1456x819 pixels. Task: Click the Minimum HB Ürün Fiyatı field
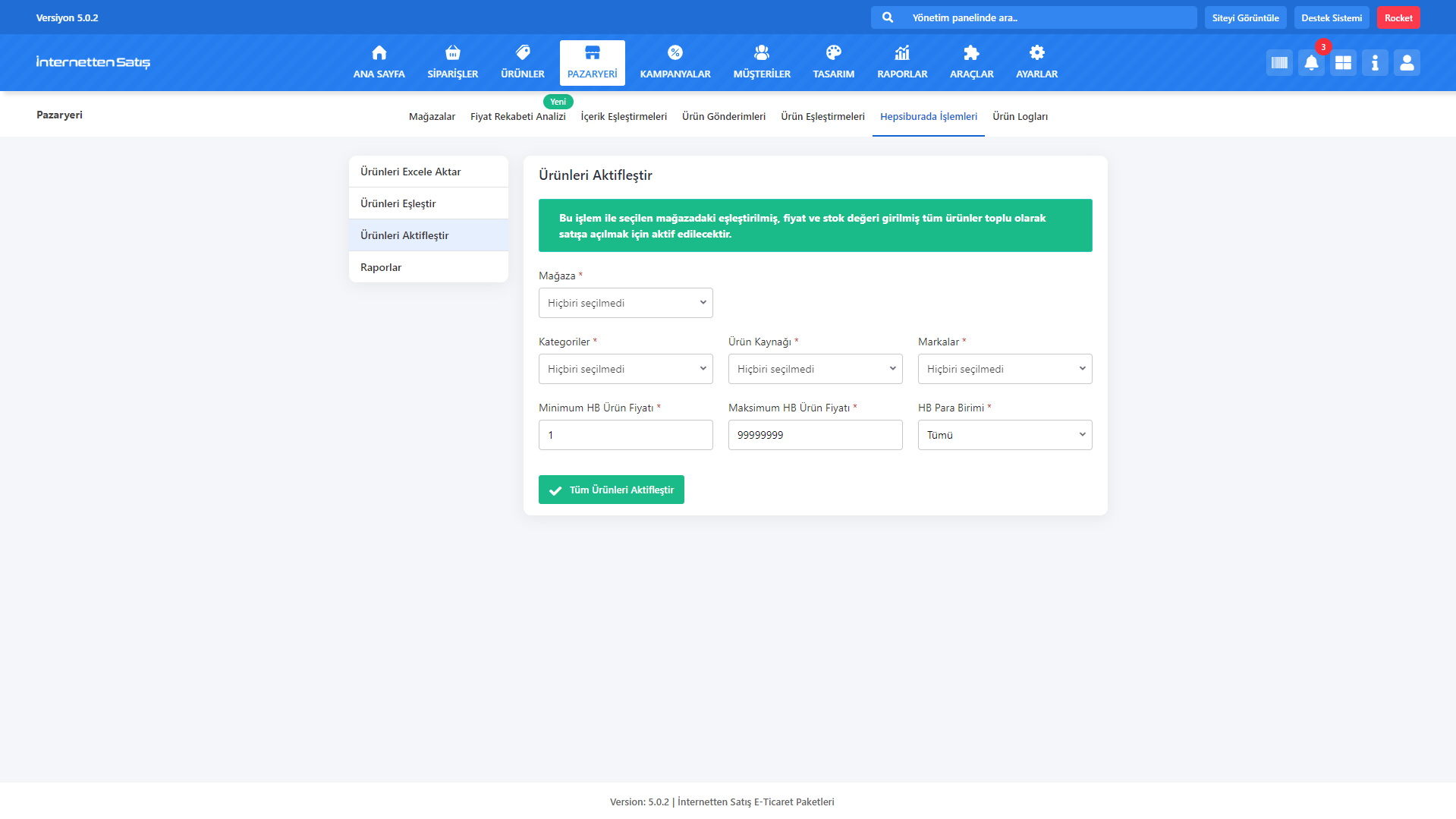click(x=625, y=435)
